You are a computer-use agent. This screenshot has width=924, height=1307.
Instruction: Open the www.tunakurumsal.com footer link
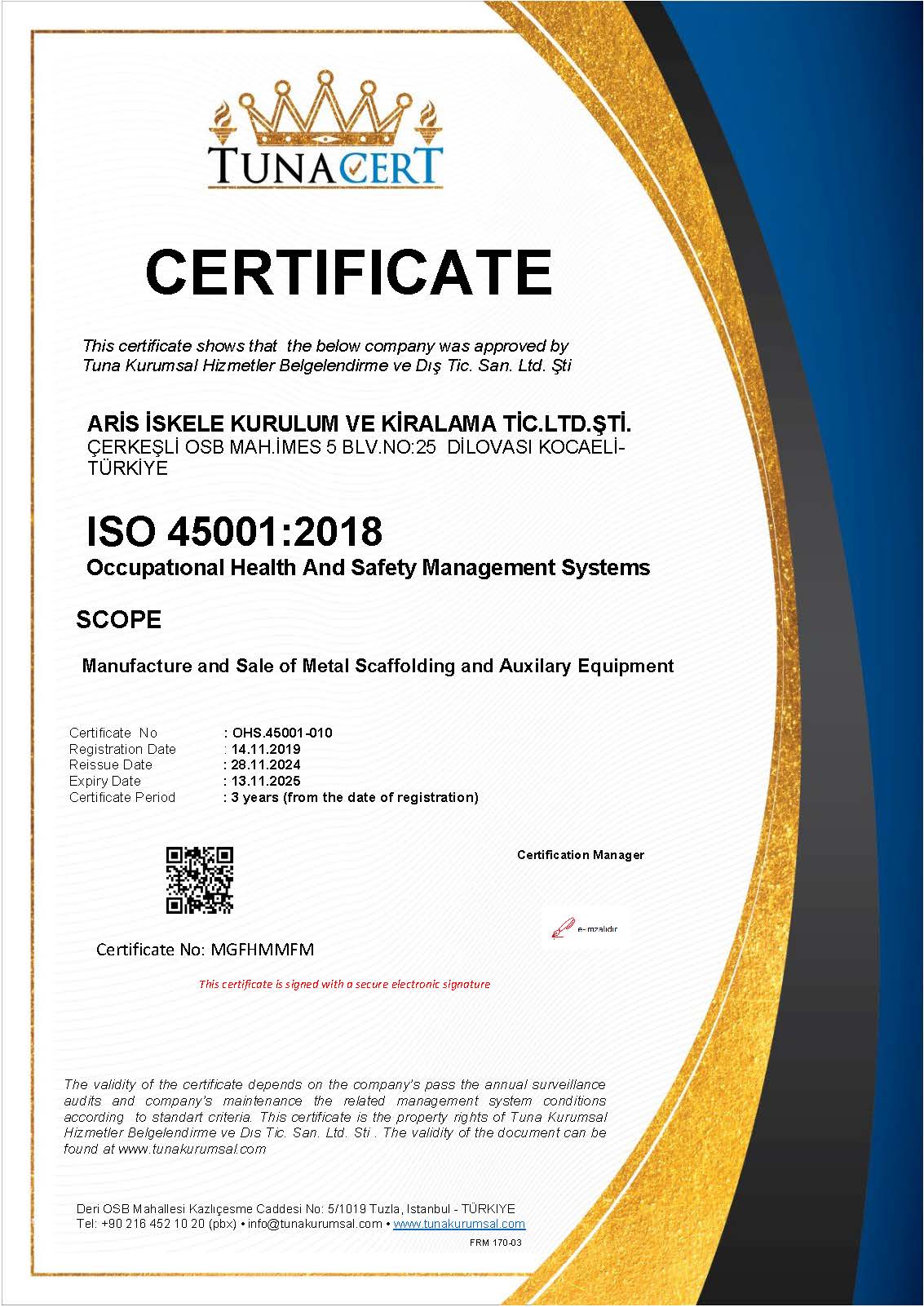point(459,1224)
